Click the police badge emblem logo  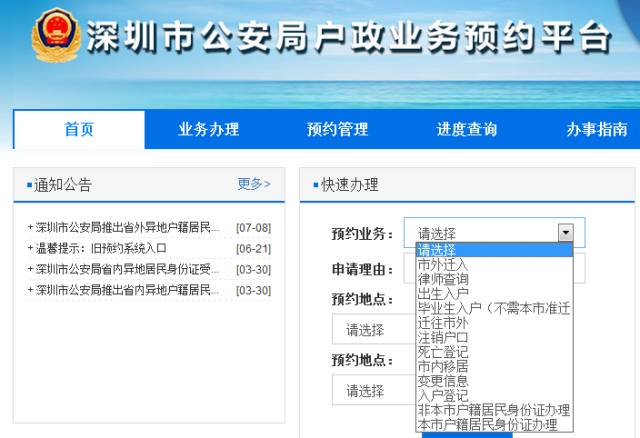[56, 35]
